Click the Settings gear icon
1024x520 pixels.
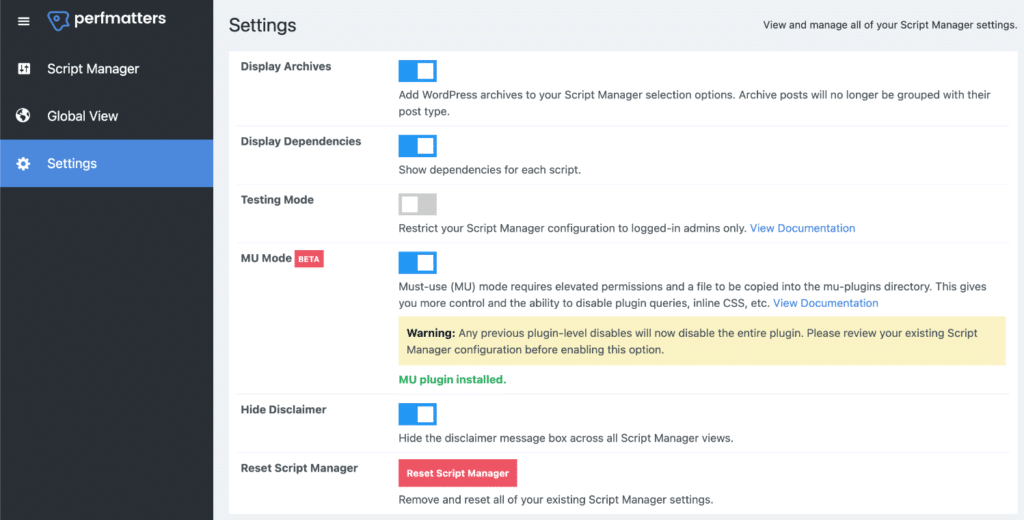click(24, 163)
